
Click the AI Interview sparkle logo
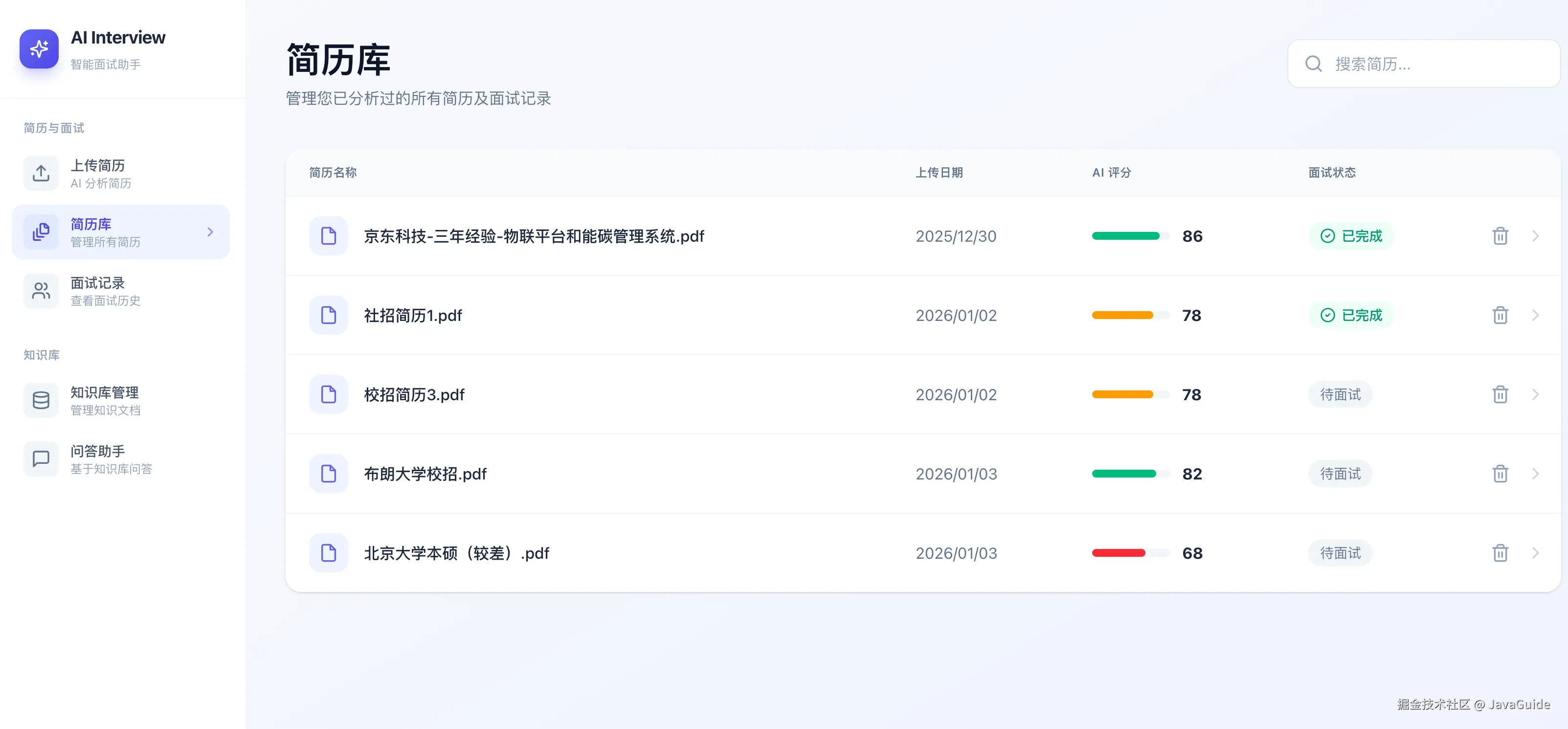pyautogui.click(x=39, y=49)
